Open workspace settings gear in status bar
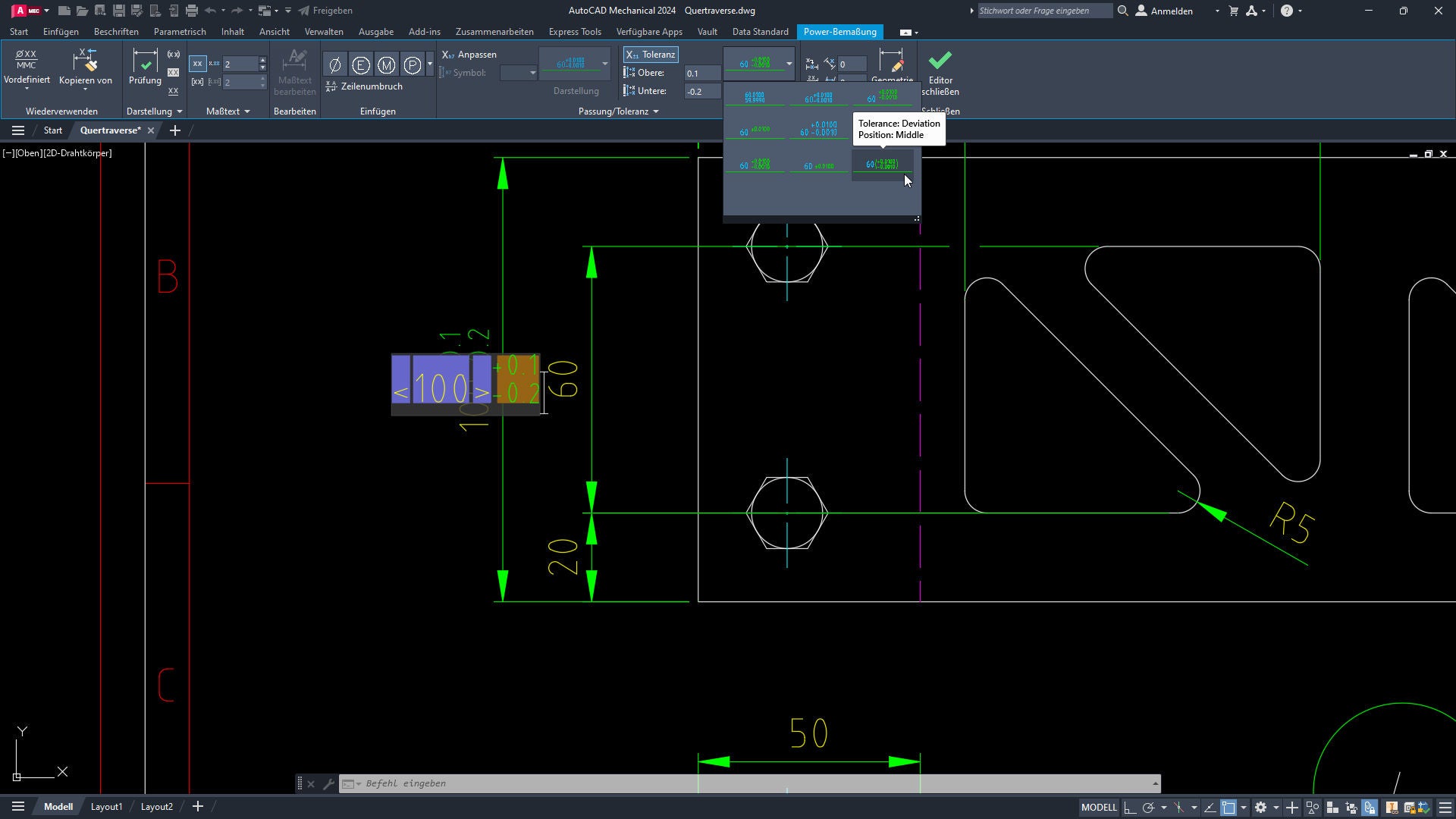 pos(1260,808)
